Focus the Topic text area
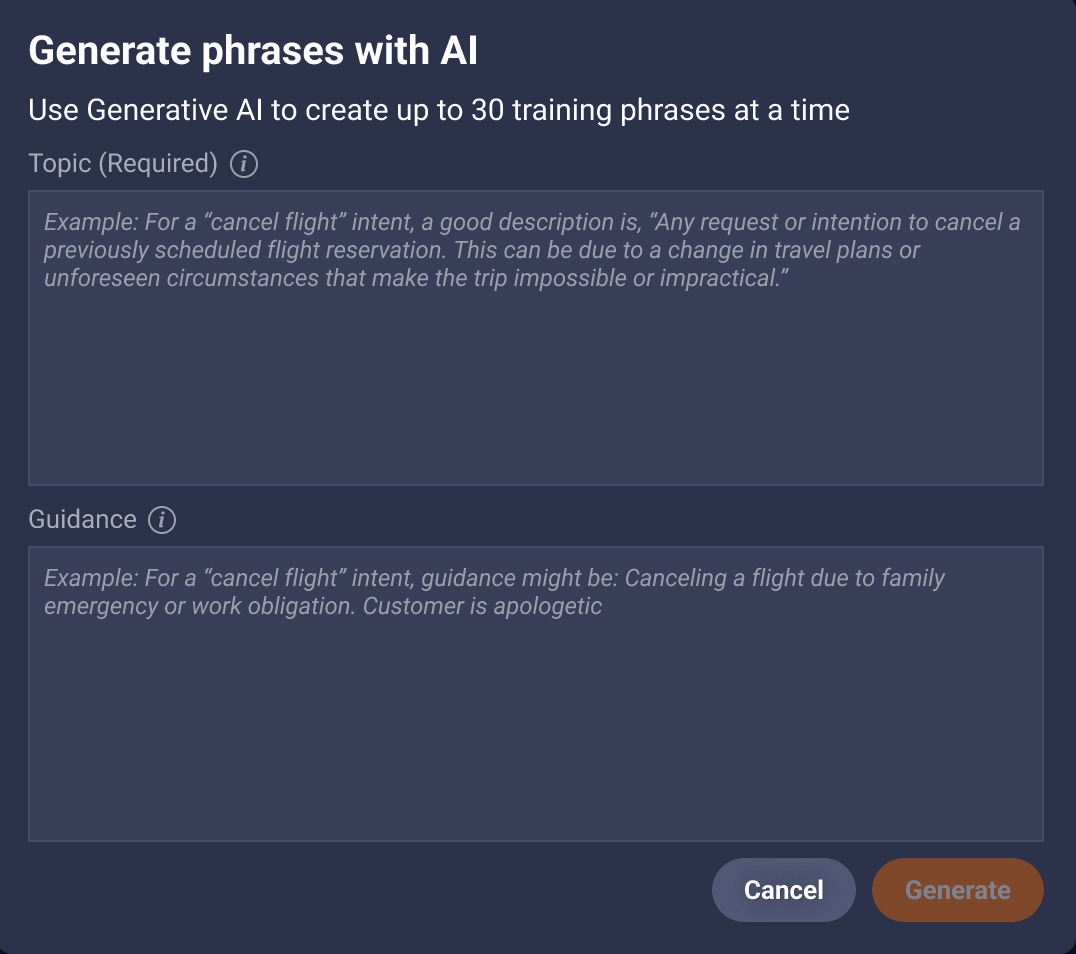1076x954 pixels. 536,338
